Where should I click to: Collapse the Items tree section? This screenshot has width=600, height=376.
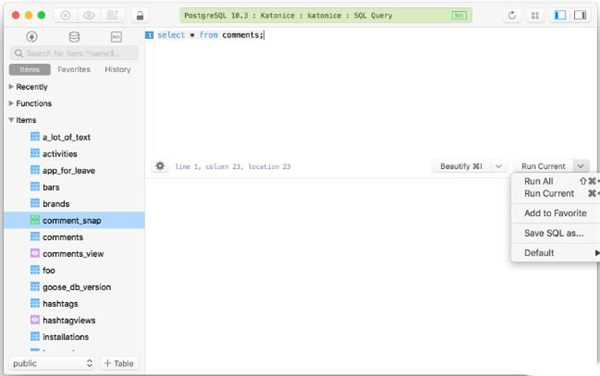[11, 120]
